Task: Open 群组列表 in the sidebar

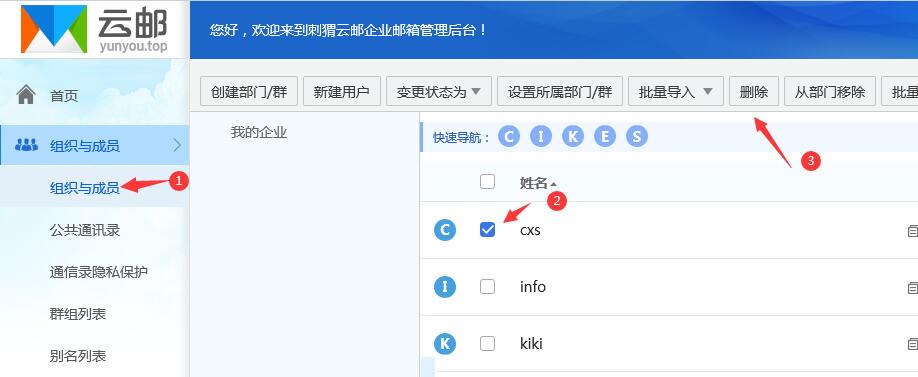Action: pyautogui.click(x=78, y=314)
